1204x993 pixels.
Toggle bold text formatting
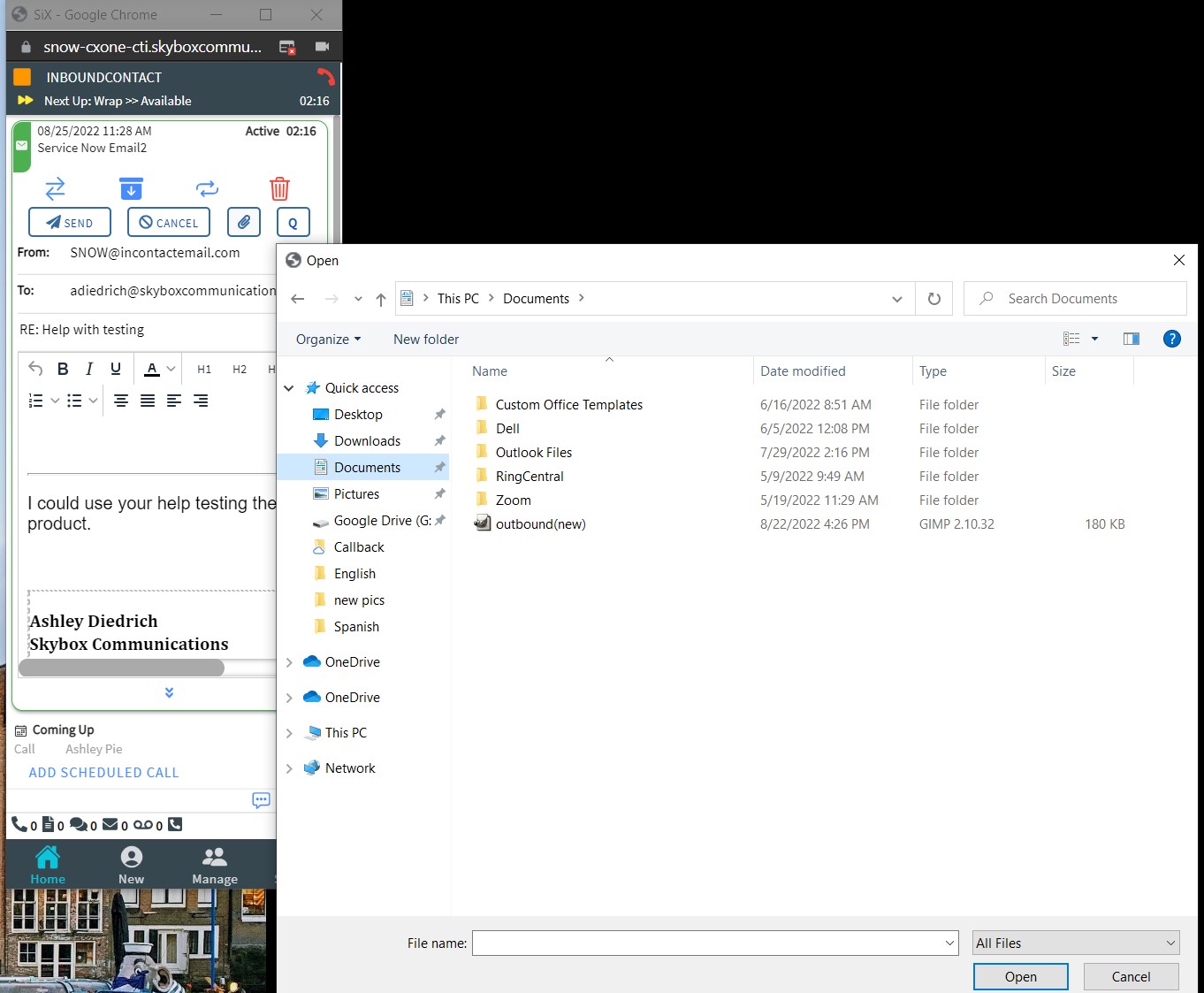[63, 369]
